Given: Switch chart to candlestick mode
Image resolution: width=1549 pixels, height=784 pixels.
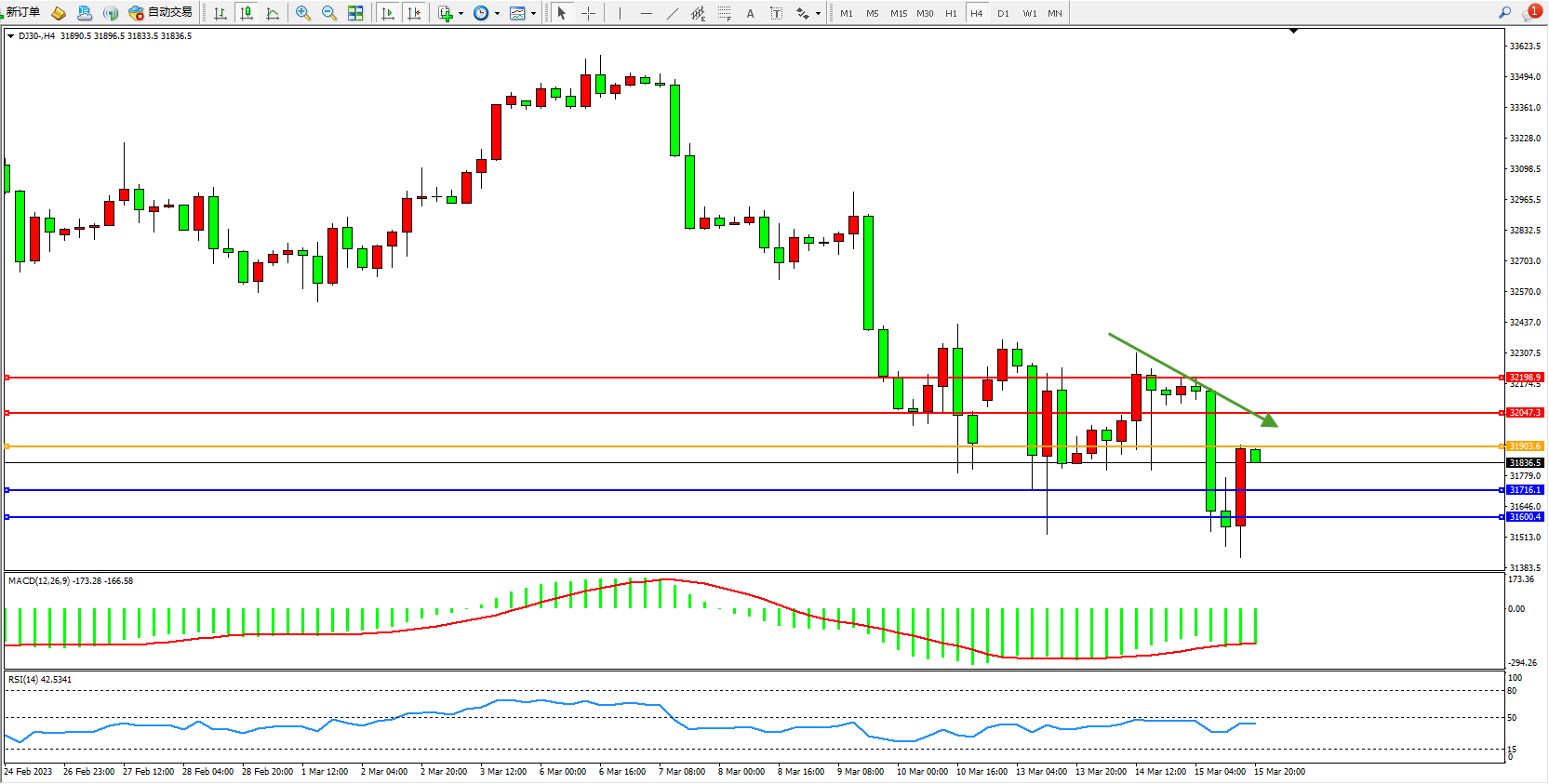Looking at the screenshot, I should click(x=247, y=13).
